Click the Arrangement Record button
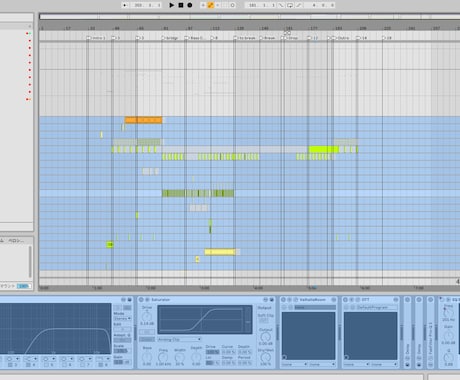This screenshot has height=380, width=460. click(190, 5)
